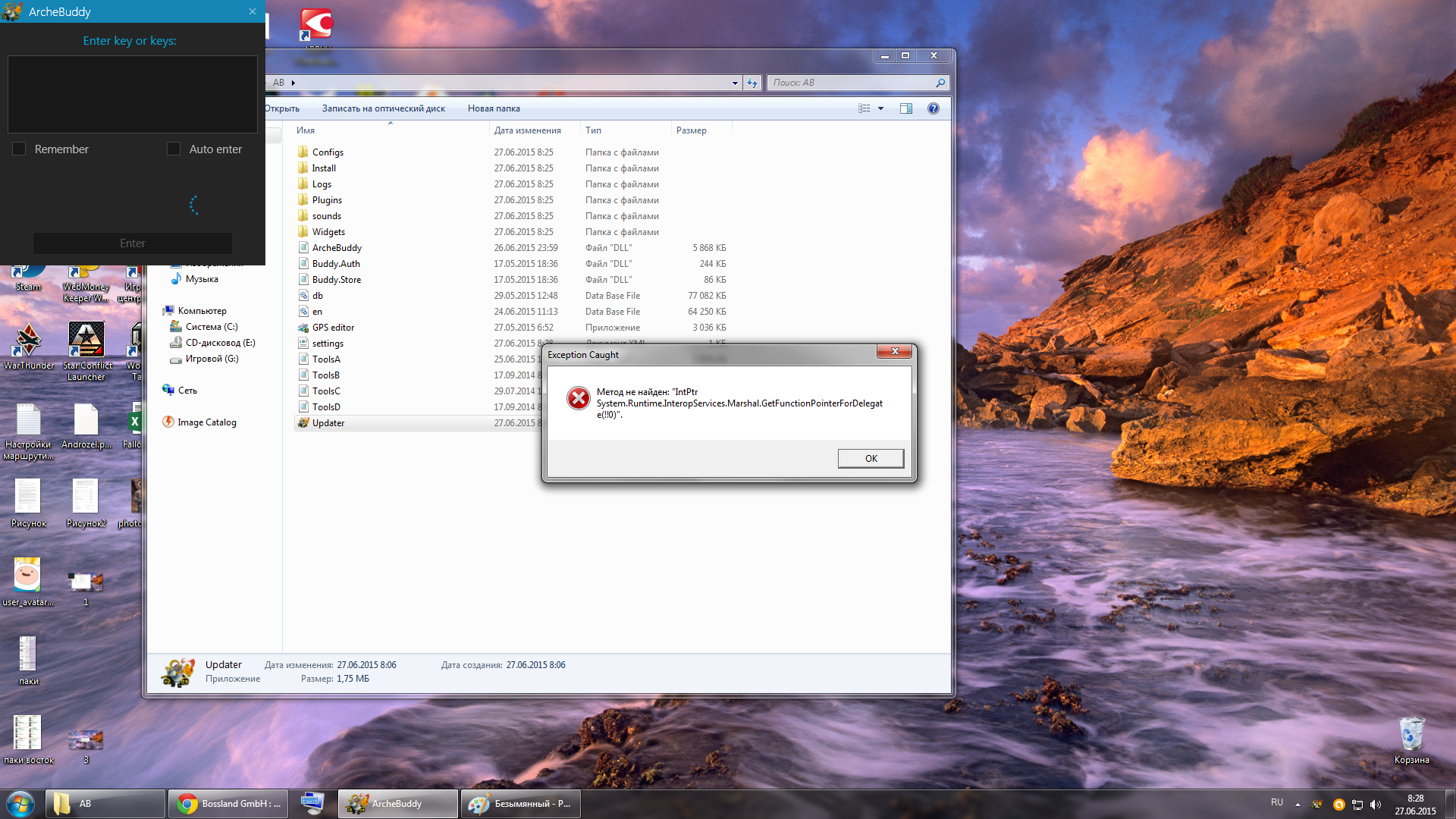Expand the address bar history dropdown

[x=734, y=83]
